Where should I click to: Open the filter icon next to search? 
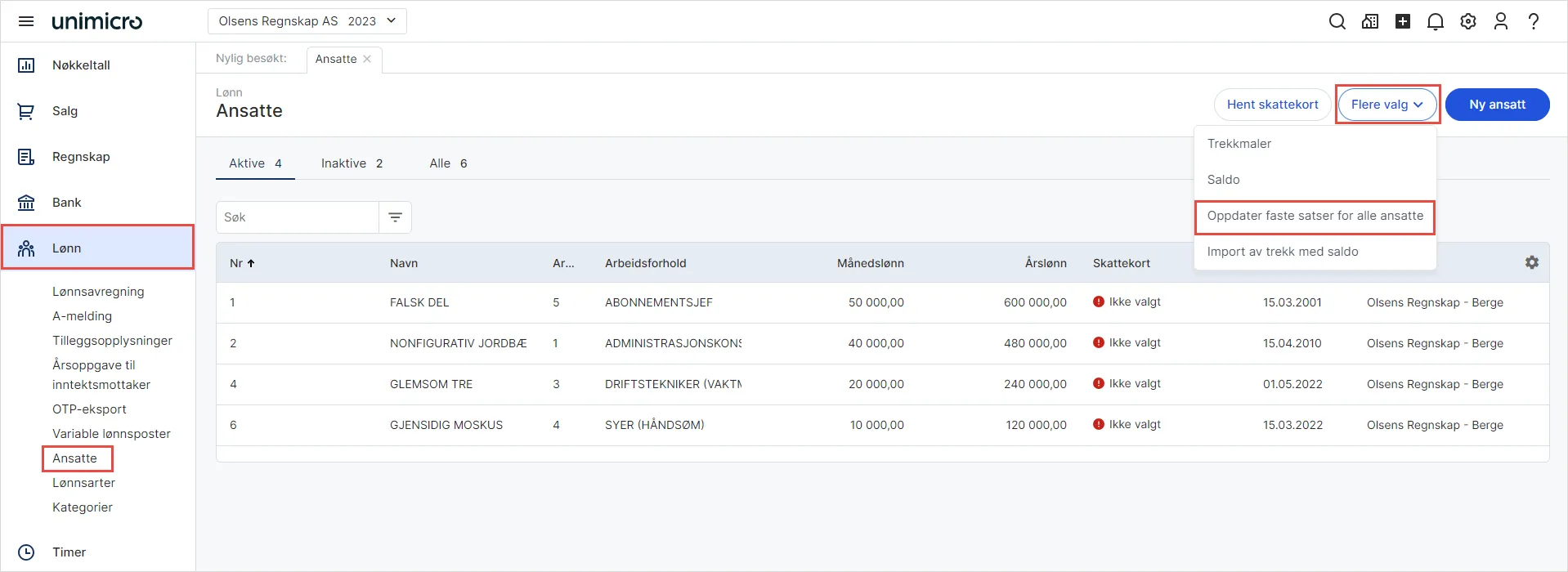coord(395,217)
